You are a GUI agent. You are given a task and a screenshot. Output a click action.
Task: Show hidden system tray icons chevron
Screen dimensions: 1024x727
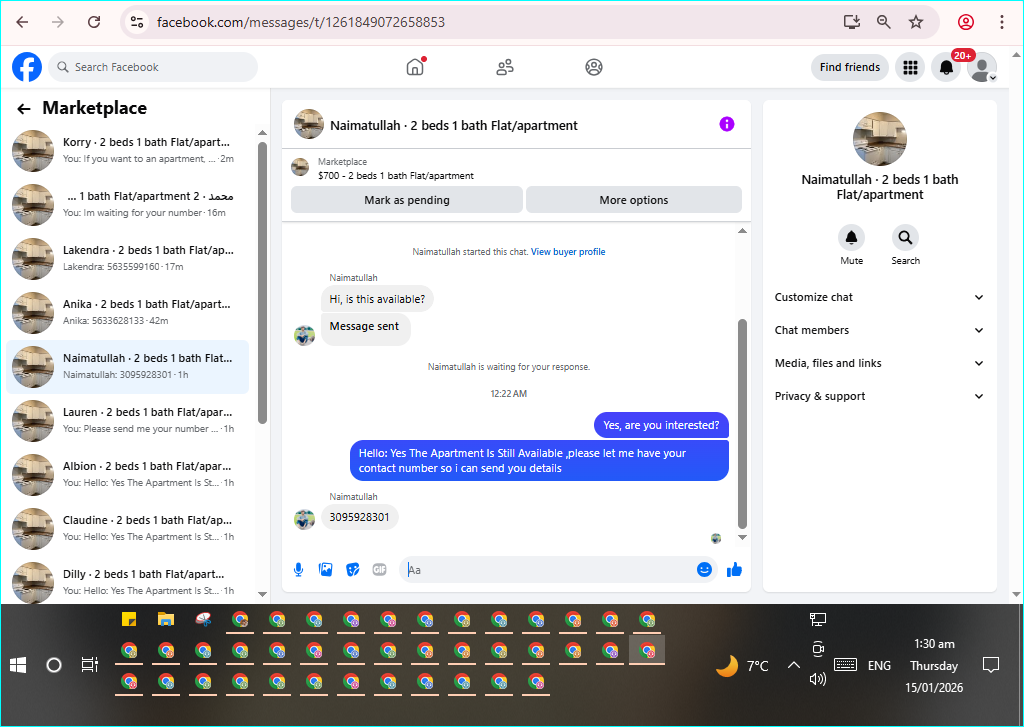(x=793, y=666)
